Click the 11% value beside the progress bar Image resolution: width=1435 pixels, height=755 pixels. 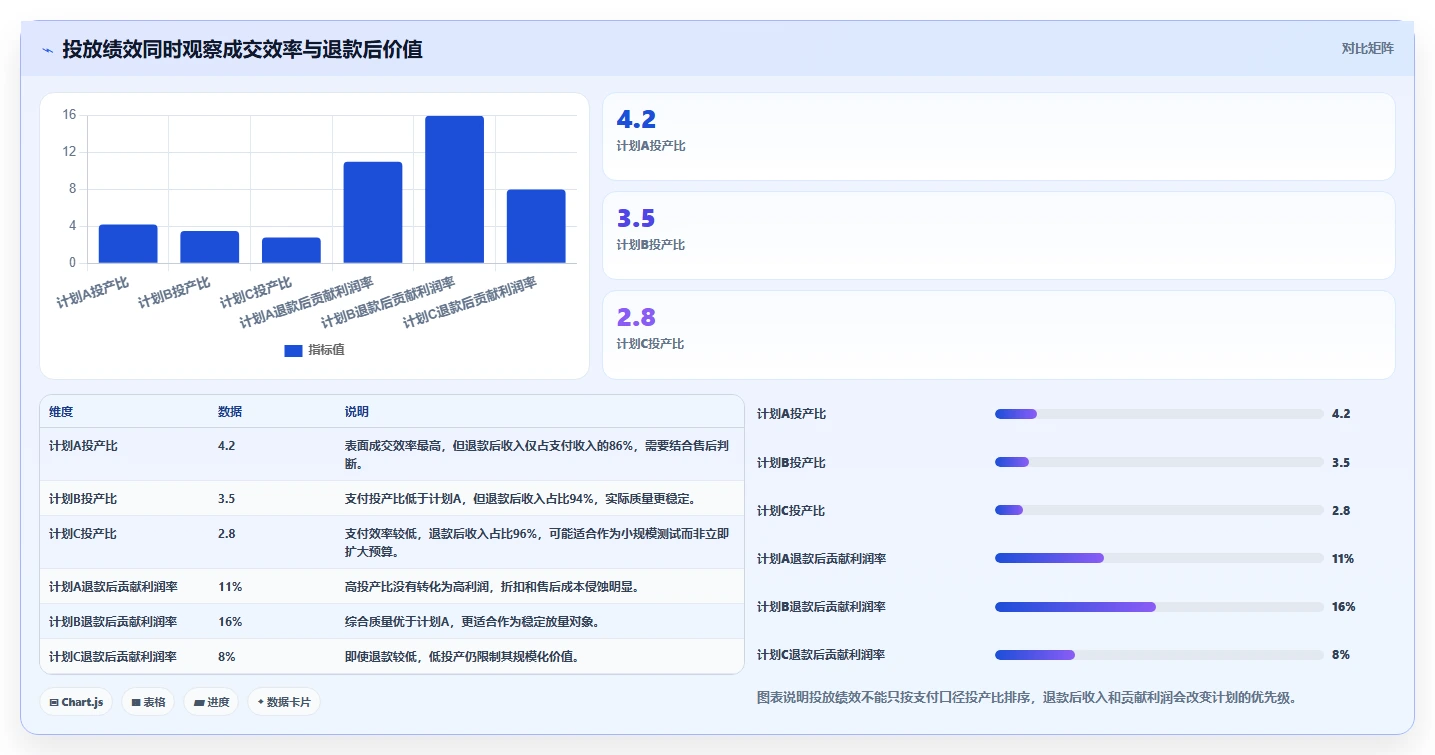pyautogui.click(x=1343, y=559)
